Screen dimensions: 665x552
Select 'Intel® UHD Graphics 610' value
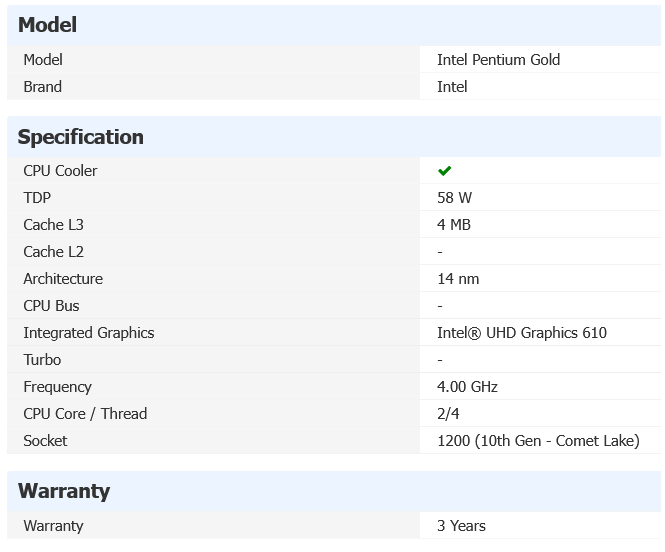tap(522, 333)
